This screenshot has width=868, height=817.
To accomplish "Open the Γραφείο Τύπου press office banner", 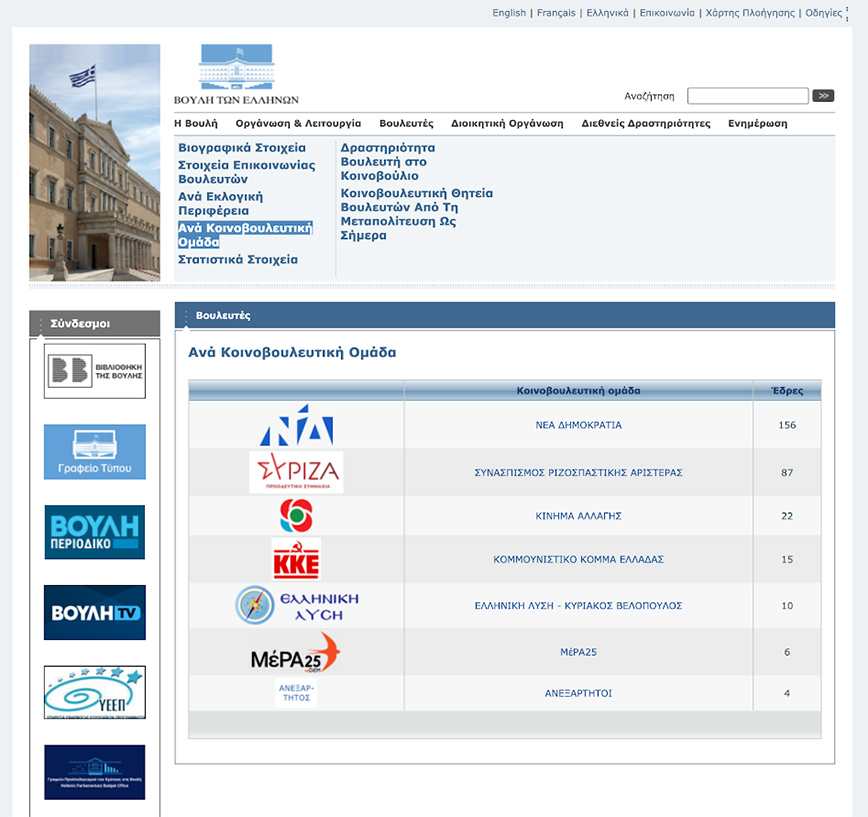I will coord(95,452).
